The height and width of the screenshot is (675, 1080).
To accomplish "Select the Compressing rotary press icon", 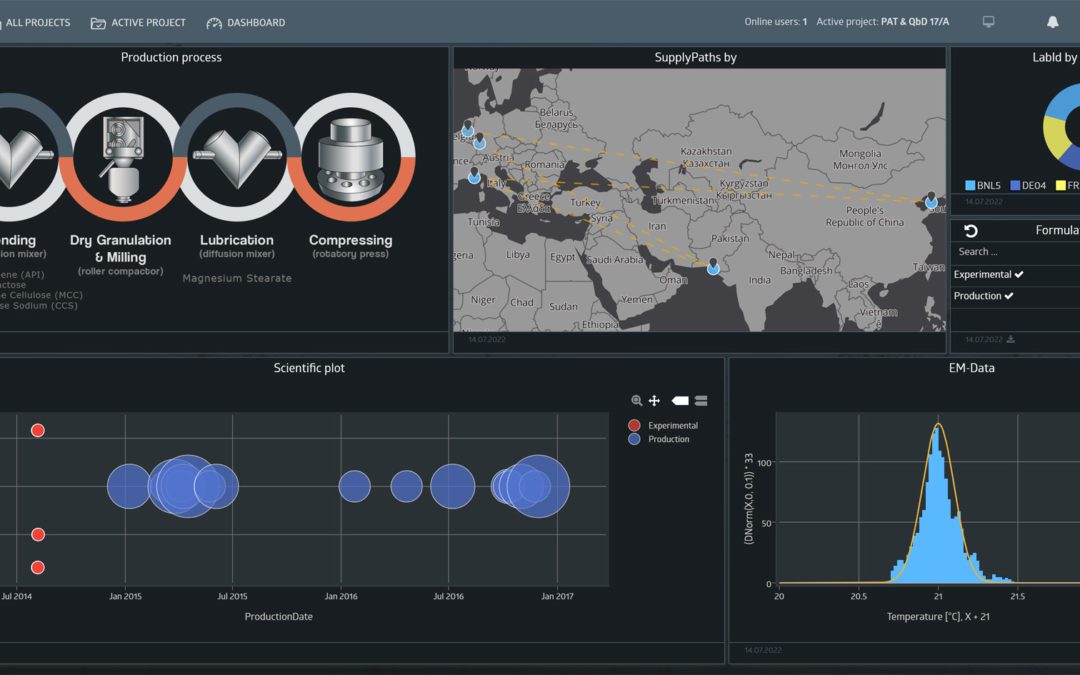I will coord(351,158).
